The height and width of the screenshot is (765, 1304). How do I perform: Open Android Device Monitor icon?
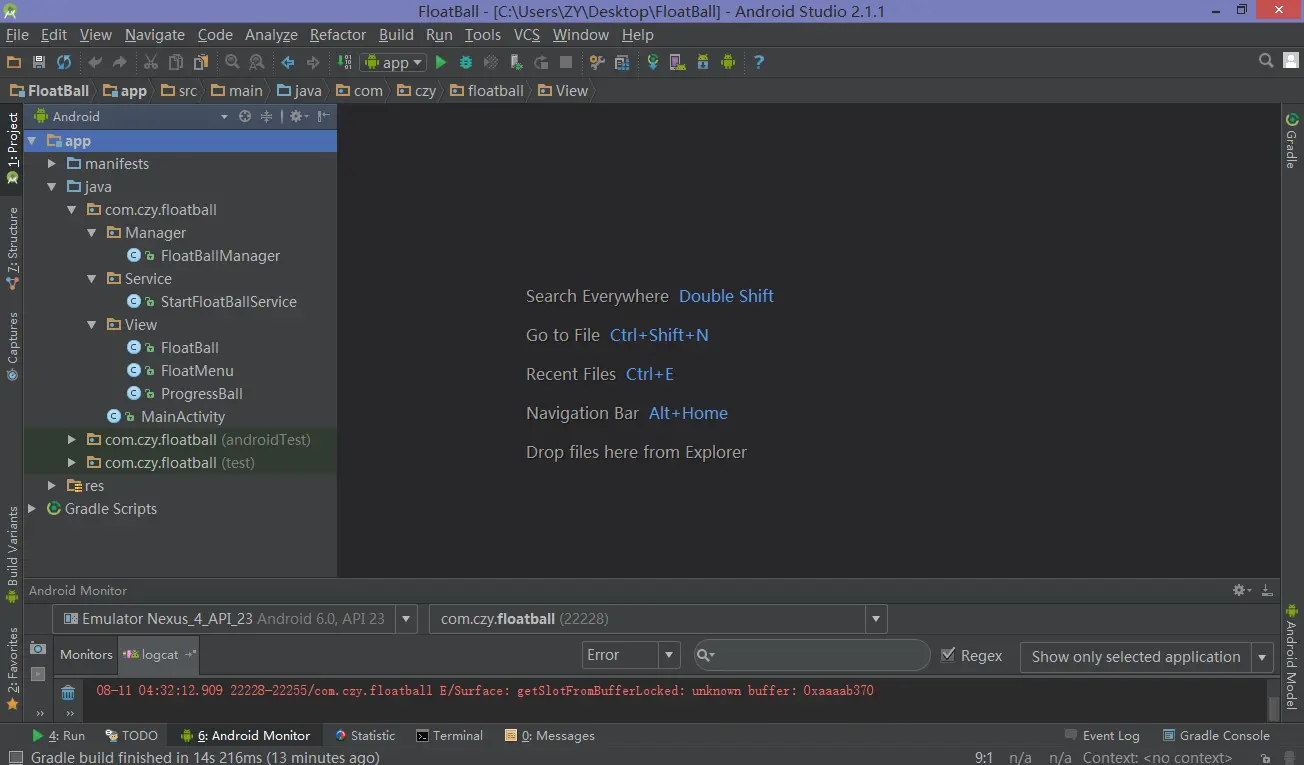pos(728,62)
